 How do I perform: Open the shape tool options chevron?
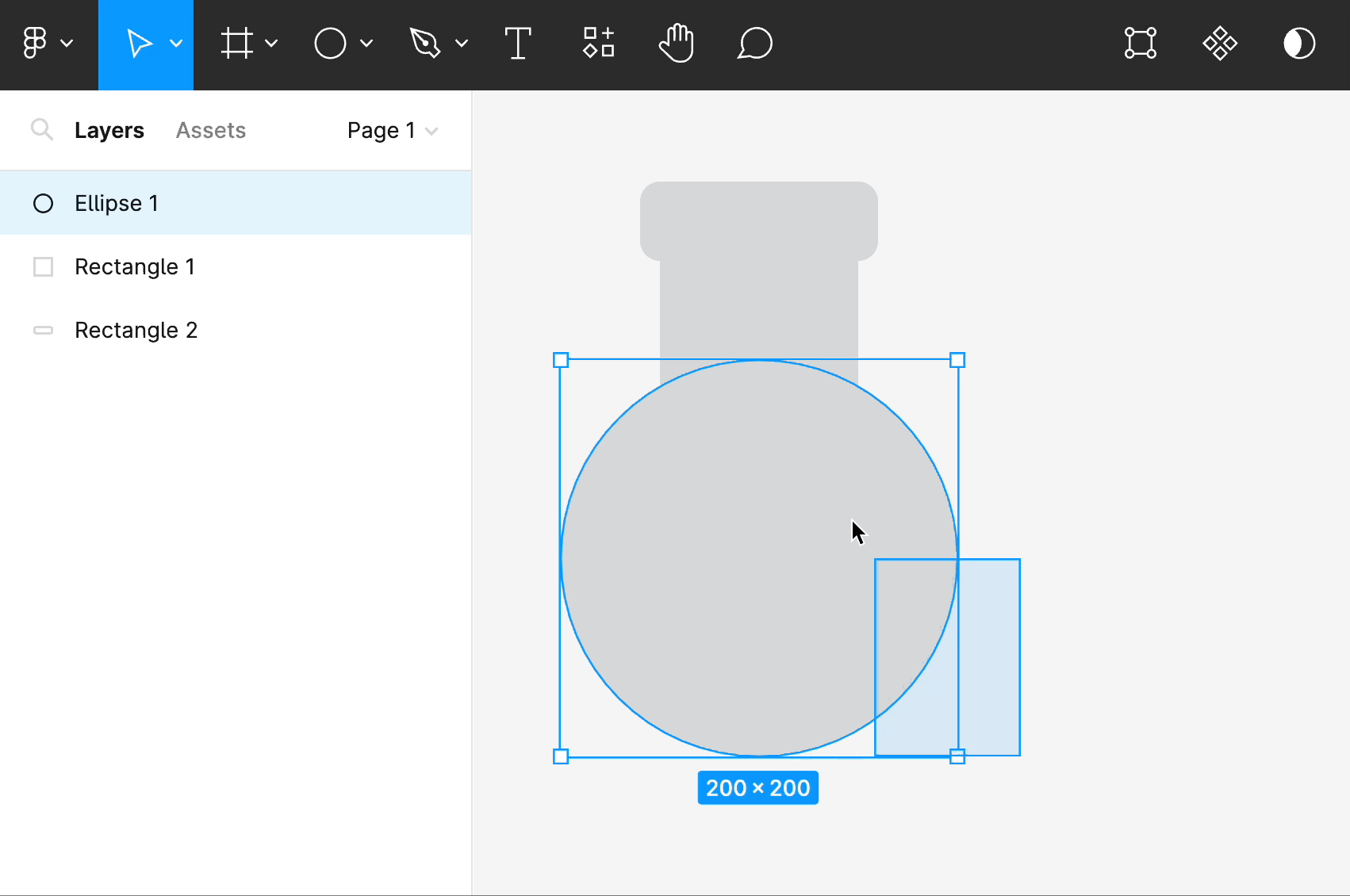[x=366, y=44]
